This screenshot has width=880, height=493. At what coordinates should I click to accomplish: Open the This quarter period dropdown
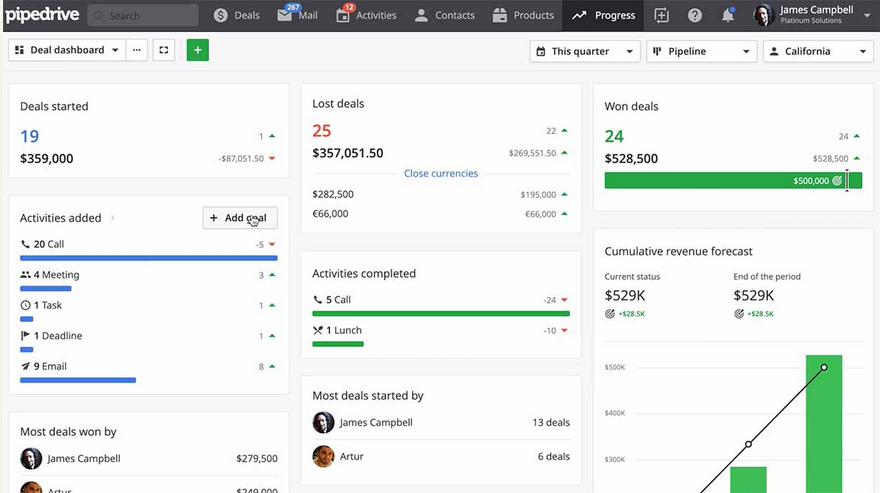[x=584, y=51]
